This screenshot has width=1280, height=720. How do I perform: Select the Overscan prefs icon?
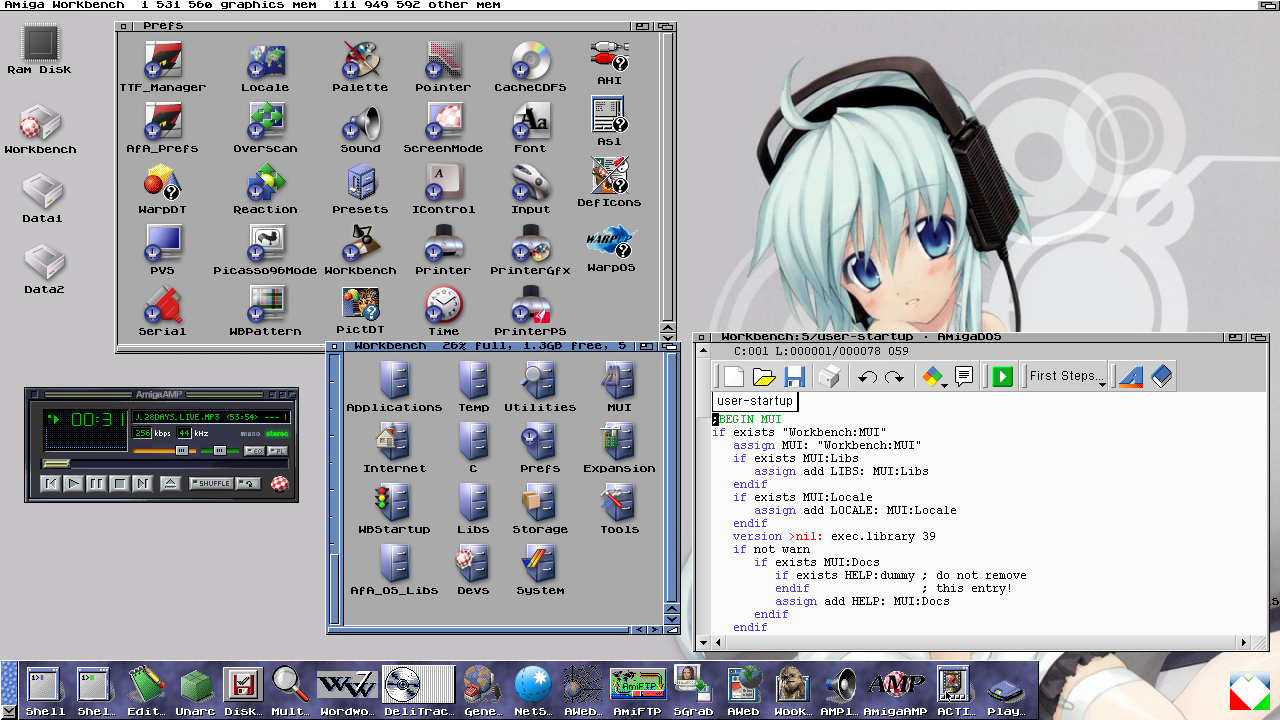pyautogui.click(x=265, y=128)
